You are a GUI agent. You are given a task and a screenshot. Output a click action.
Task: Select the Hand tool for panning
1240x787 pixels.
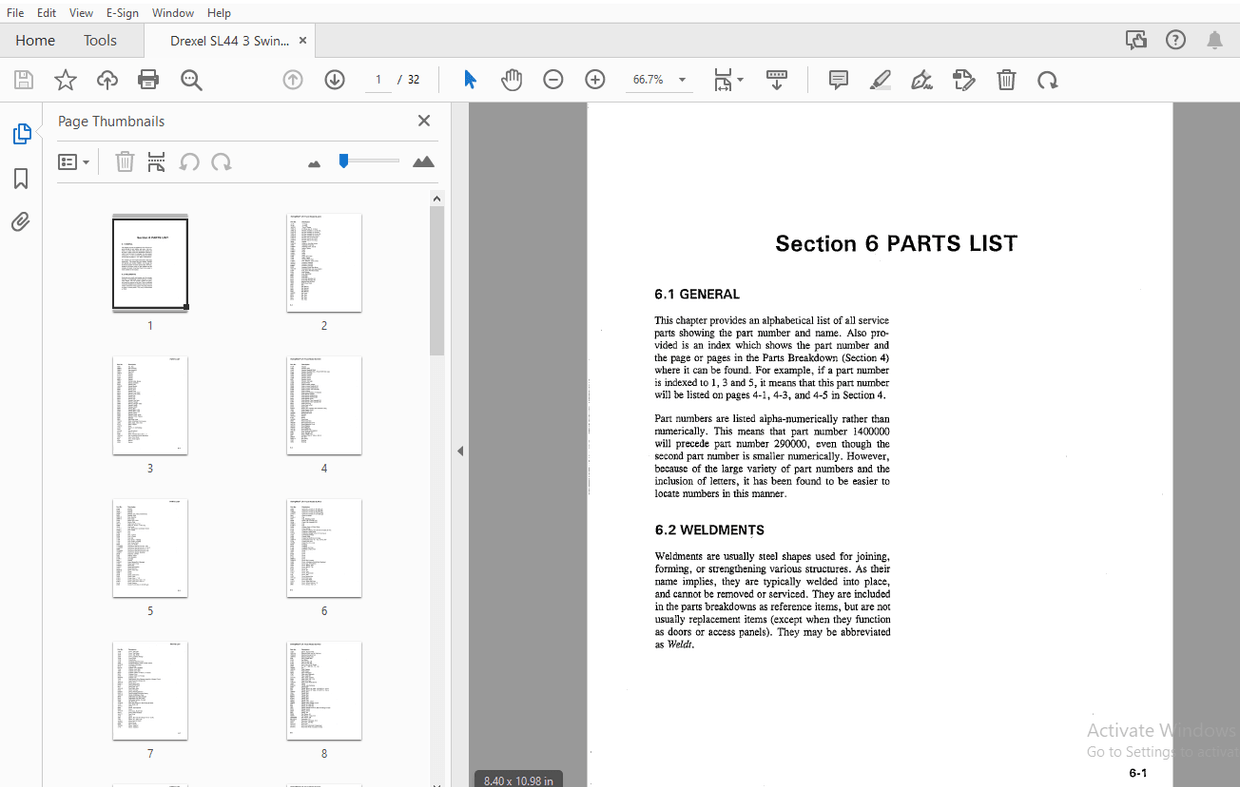[511, 79]
